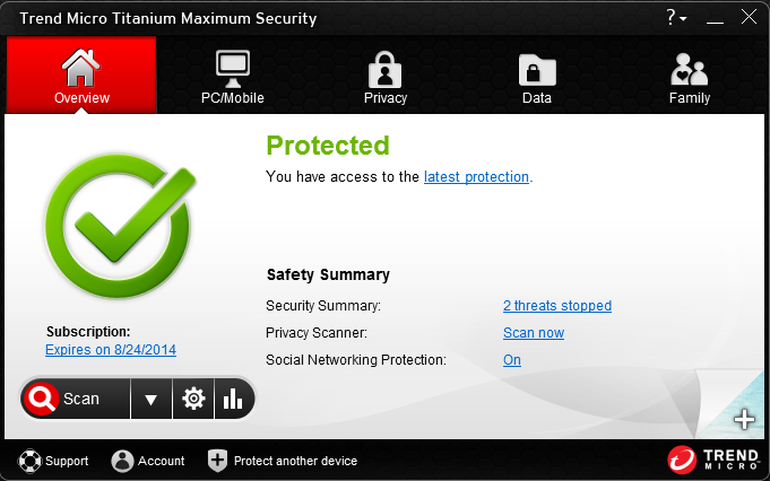Open the latest protection link

pos(476,177)
